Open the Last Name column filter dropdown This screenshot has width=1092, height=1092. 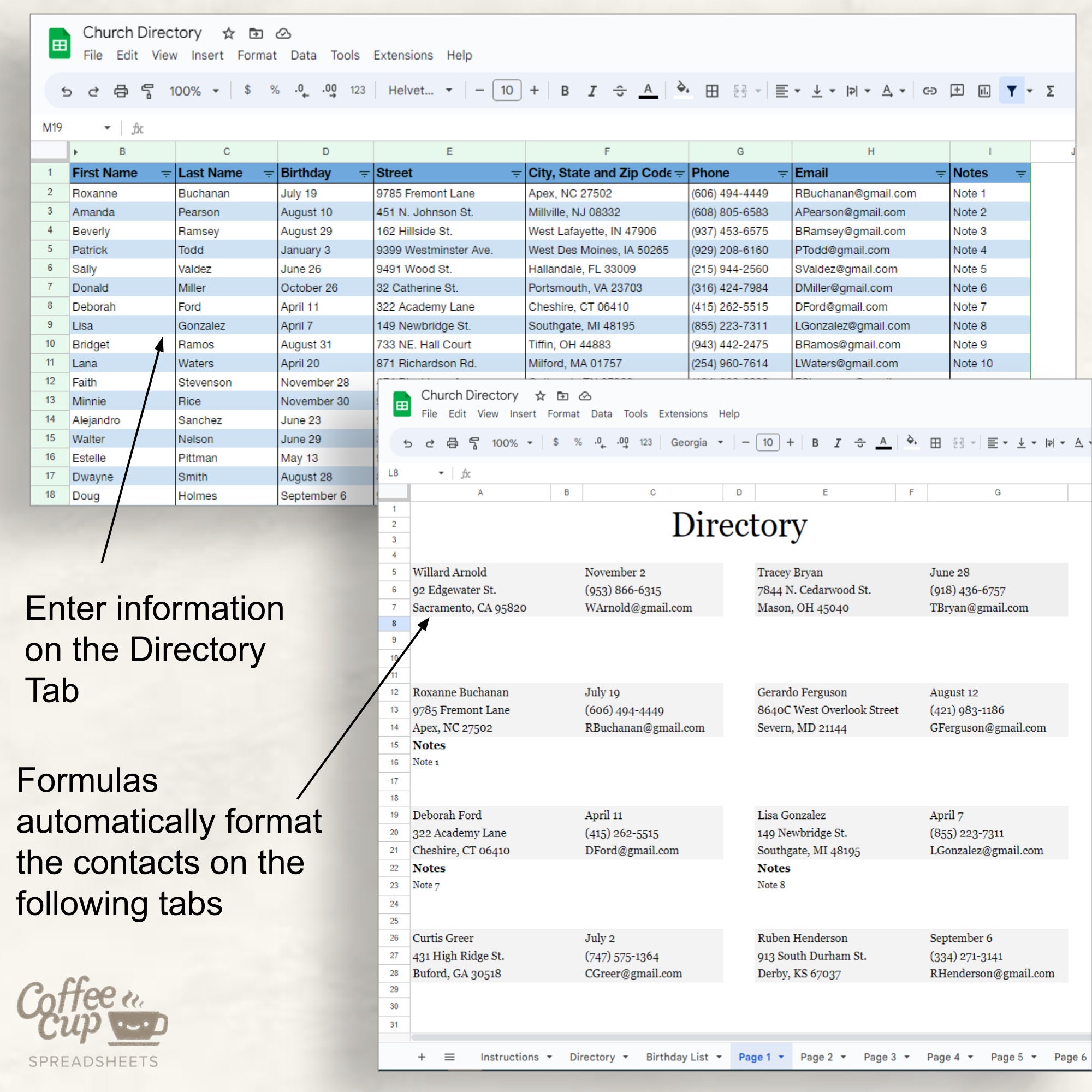(269, 174)
